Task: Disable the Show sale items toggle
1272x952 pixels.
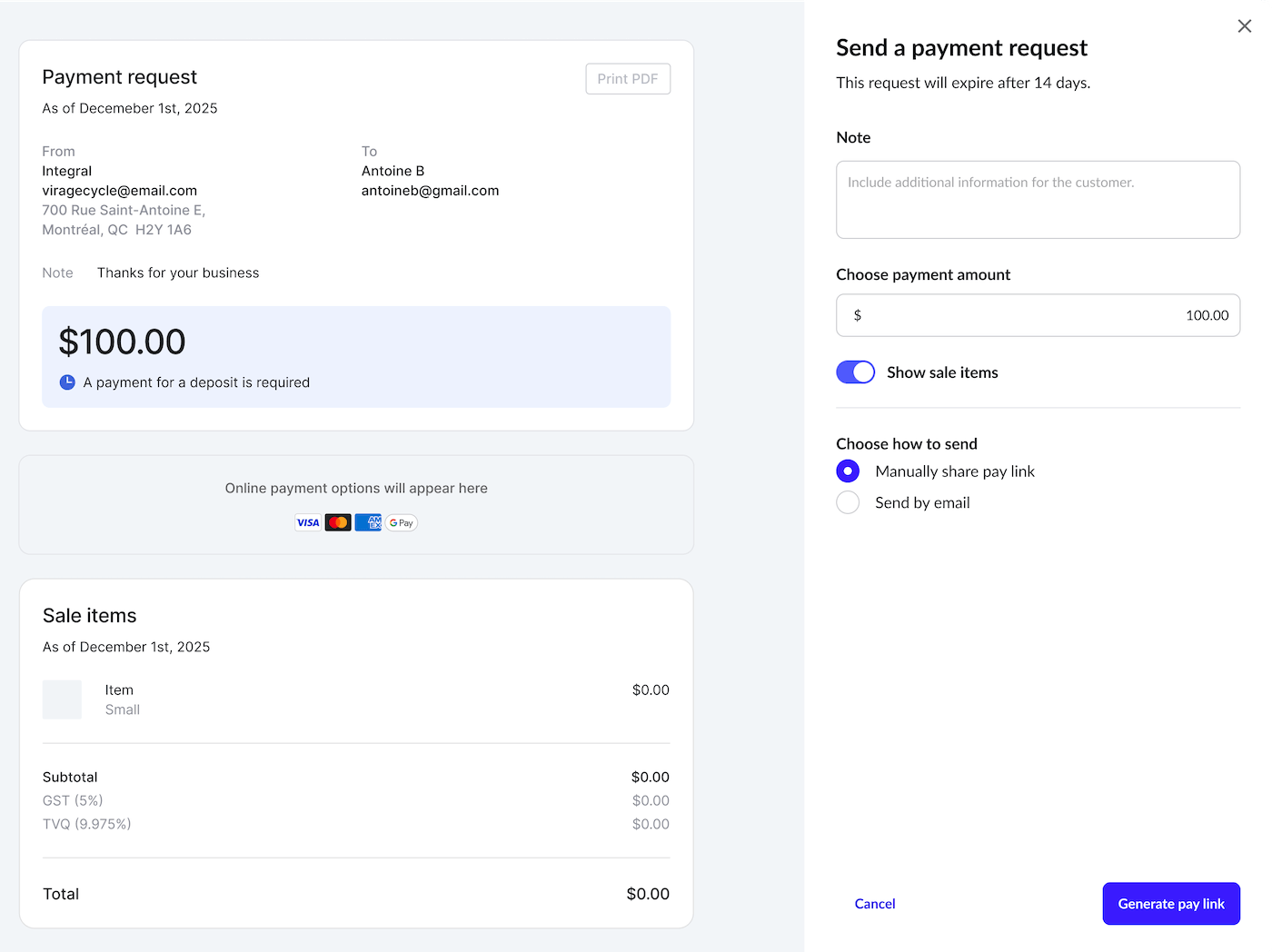Action: pos(855,372)
